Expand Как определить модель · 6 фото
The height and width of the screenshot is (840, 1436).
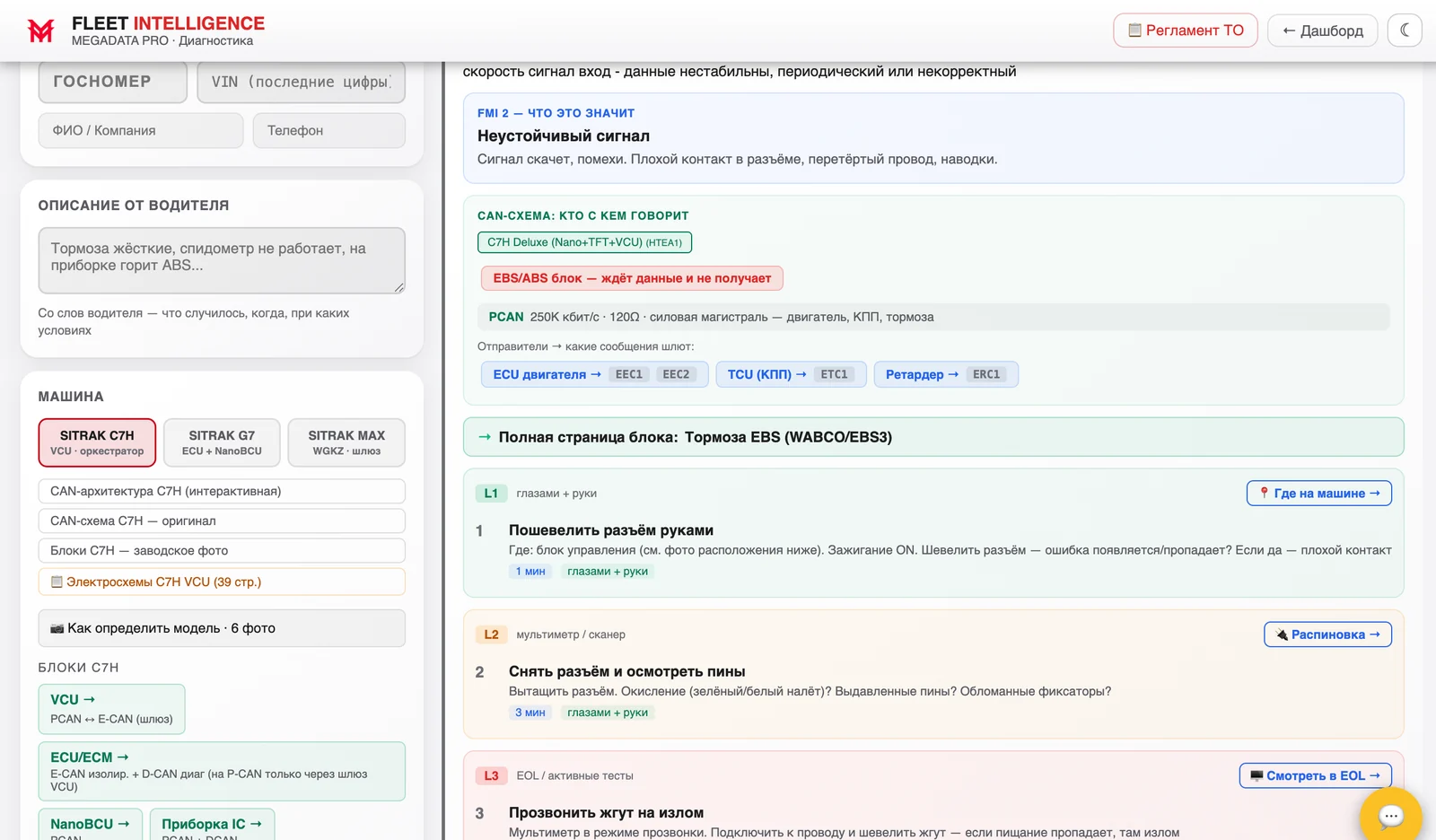tap(222, 628)
